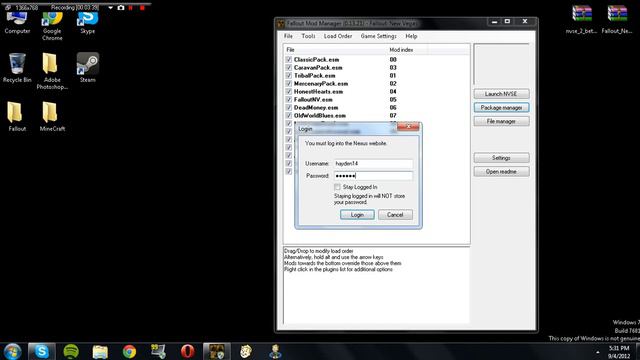Image resolution: width=640 pixels, height=360 pixels.
Task: Show hidden system tray icons arrow
Action: pyautogui.click(x=598, y=352)
